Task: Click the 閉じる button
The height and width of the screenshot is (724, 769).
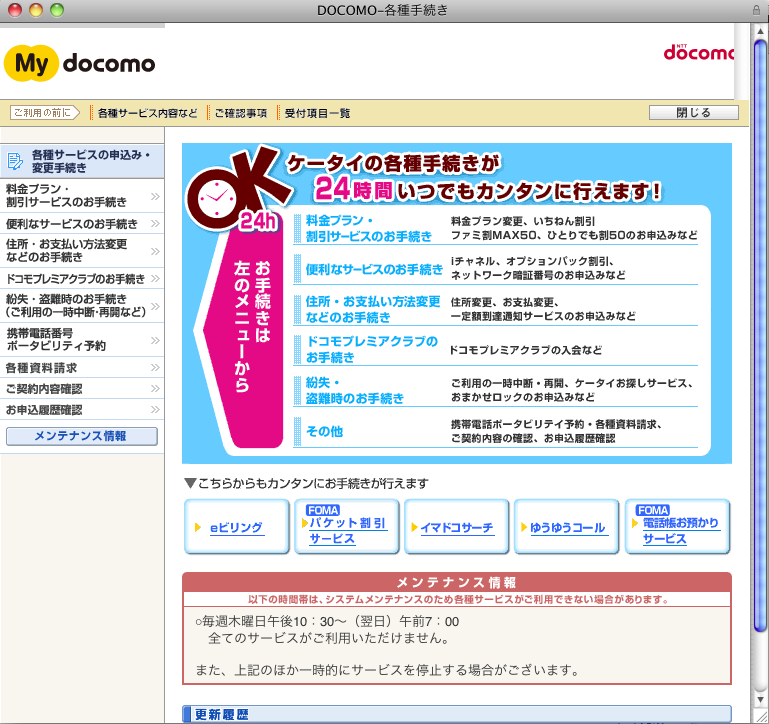Action: (693, 113)
